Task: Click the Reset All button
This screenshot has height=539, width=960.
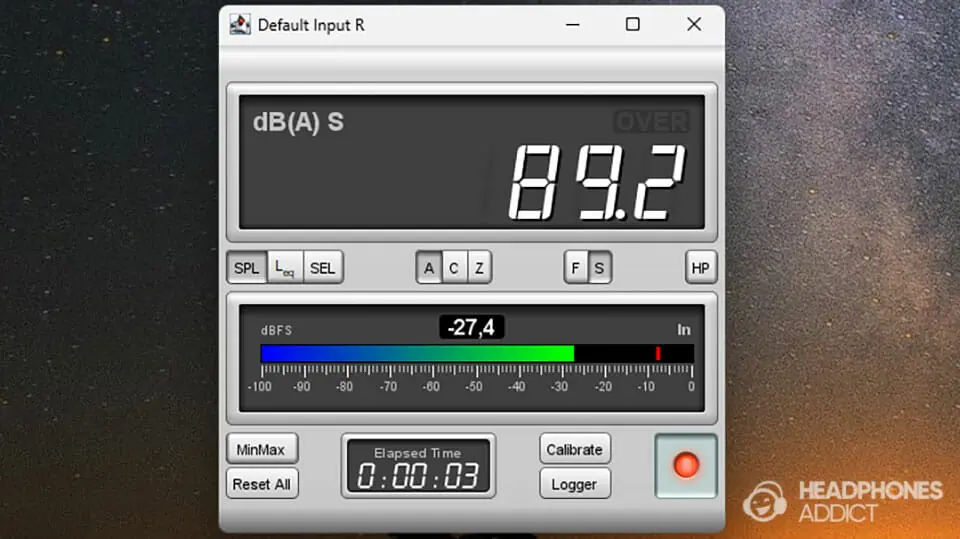Action: click(261, 484)
